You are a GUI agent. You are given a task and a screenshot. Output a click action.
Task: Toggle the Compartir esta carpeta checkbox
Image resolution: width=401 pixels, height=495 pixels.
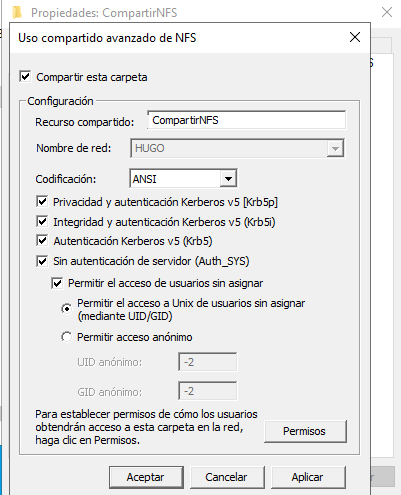[x=25, y=76]
